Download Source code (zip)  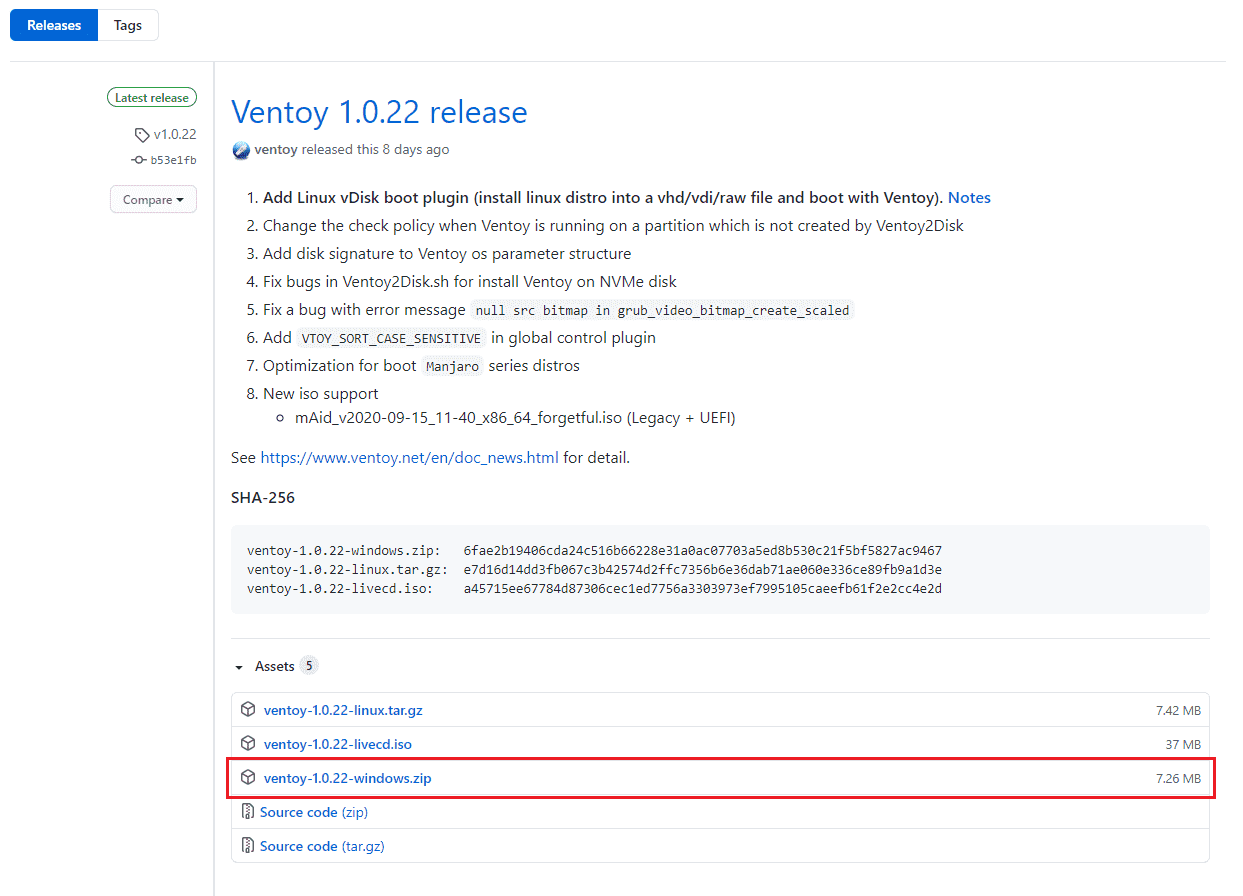(314, 812)
